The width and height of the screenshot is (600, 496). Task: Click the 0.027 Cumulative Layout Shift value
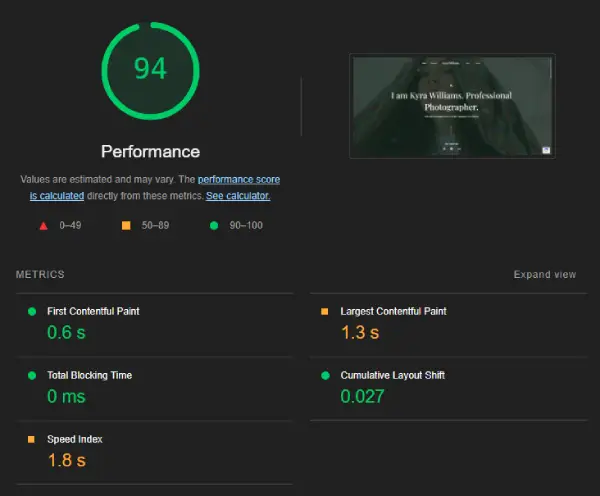click(362, 396)
